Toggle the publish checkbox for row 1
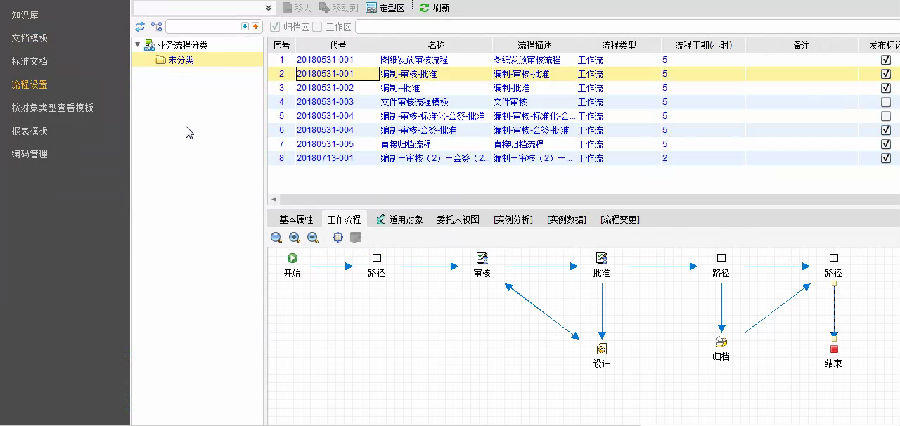900x426 pixels. pyautogui.click(x=885, y=60)
